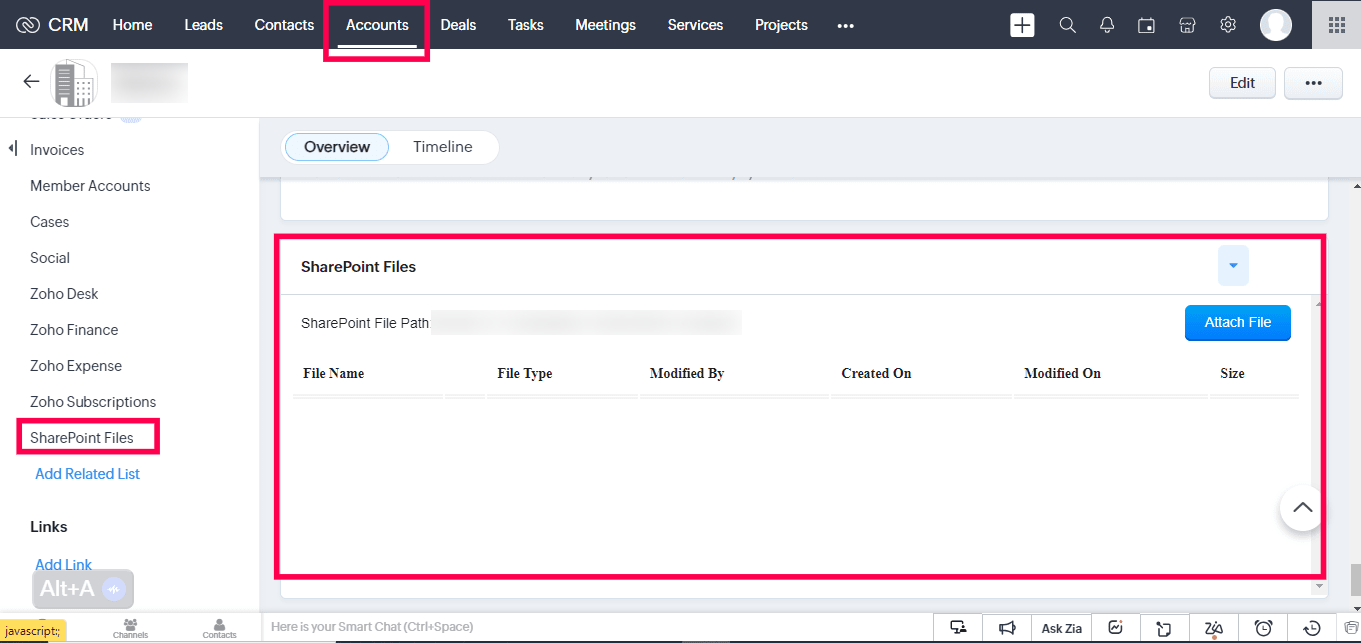Click the Edit button
1361x643 pixels.
(1242, 83)
